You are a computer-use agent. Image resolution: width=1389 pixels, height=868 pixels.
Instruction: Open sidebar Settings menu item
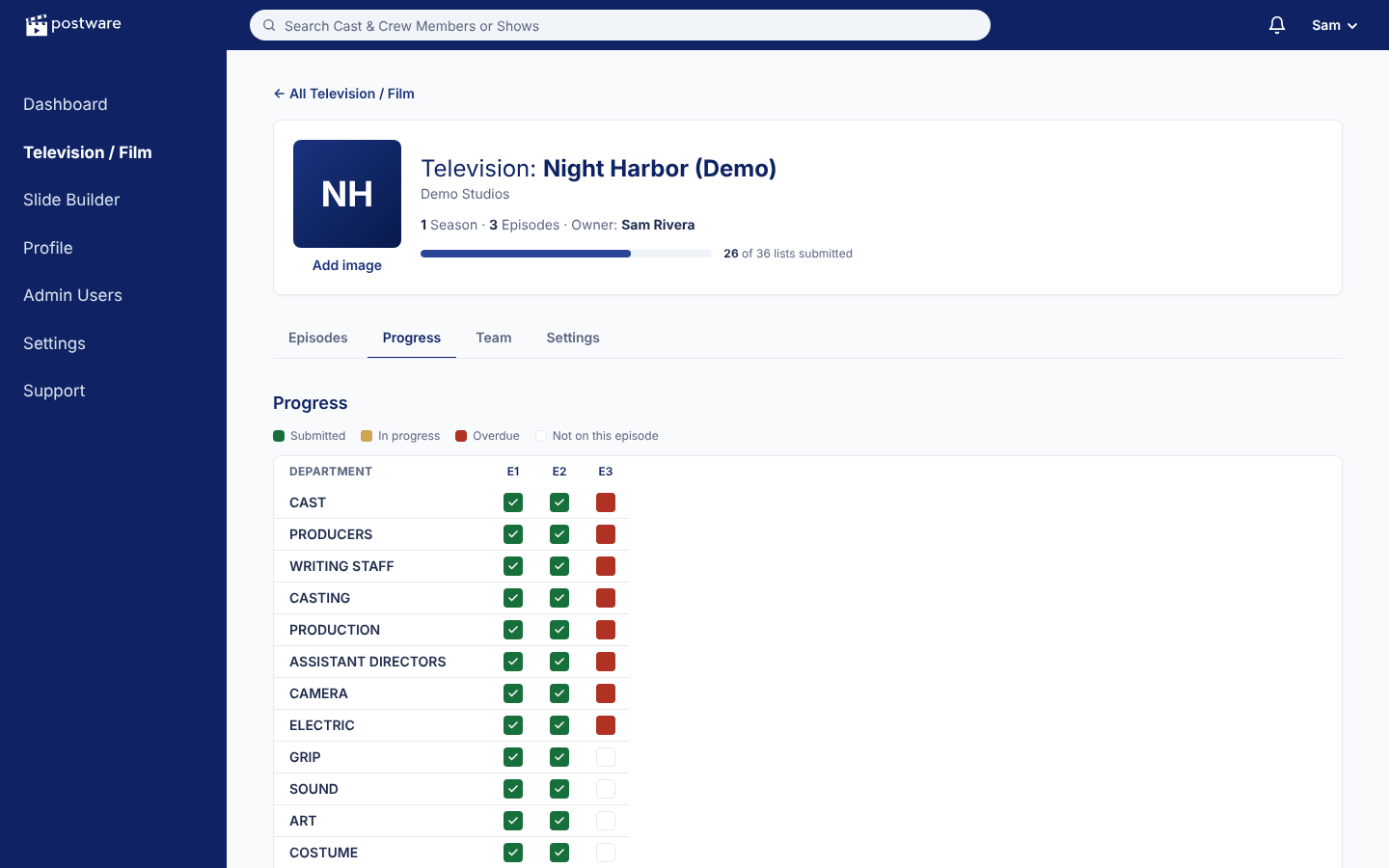[x=54, y=343]
